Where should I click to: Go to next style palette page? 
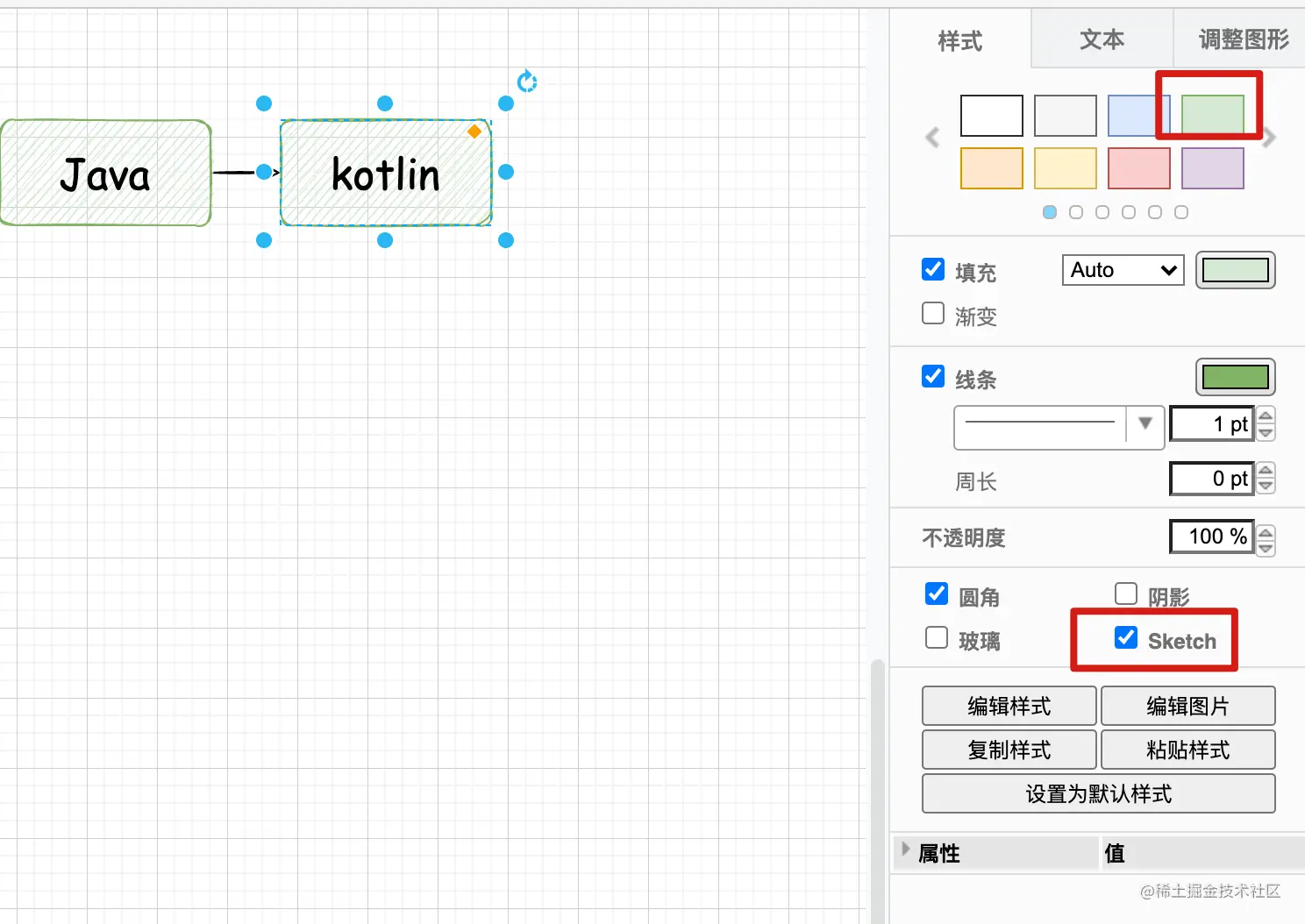(x=1269, y=138)
